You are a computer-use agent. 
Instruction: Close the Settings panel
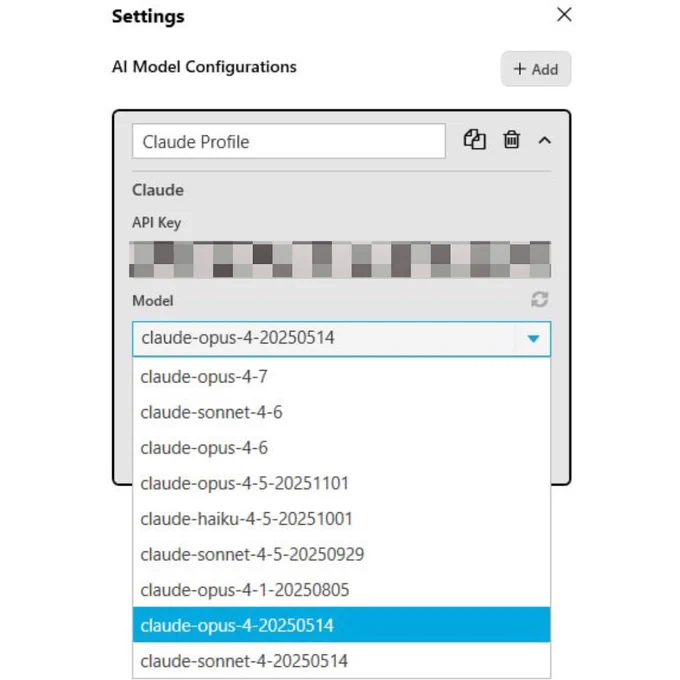click(564, 14)
